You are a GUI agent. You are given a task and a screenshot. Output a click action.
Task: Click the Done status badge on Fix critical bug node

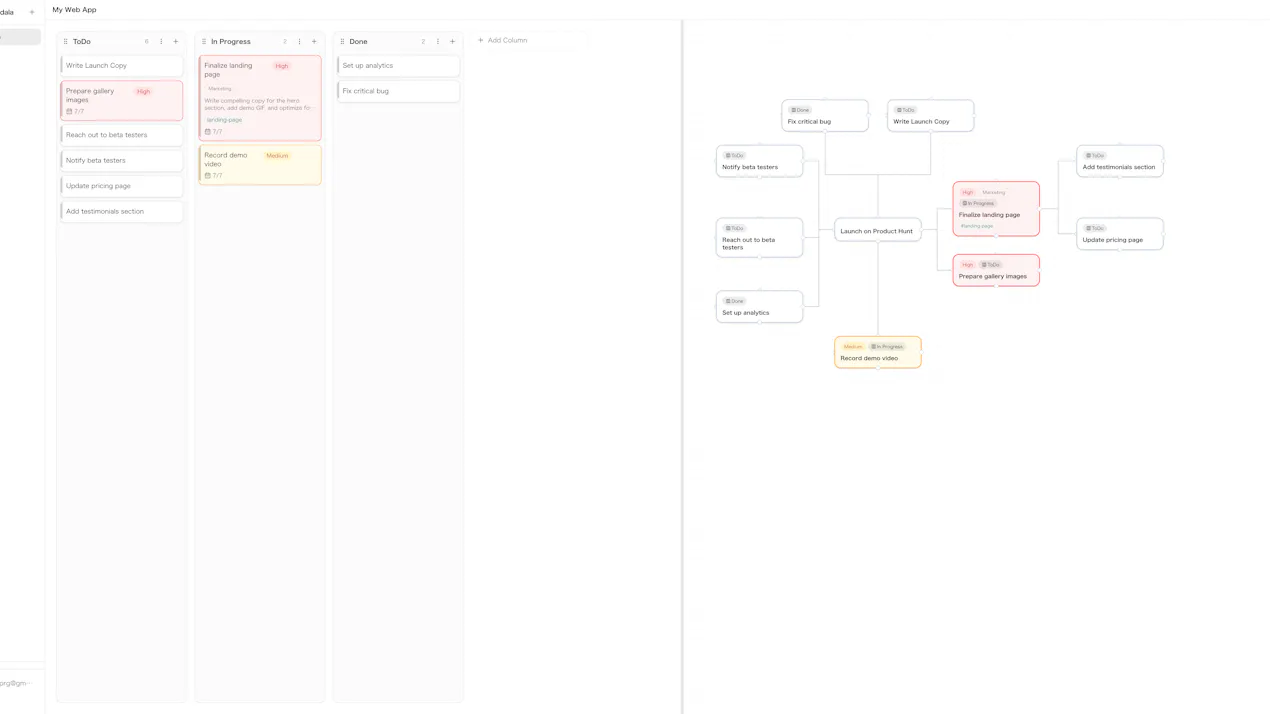tap(800, 110)
